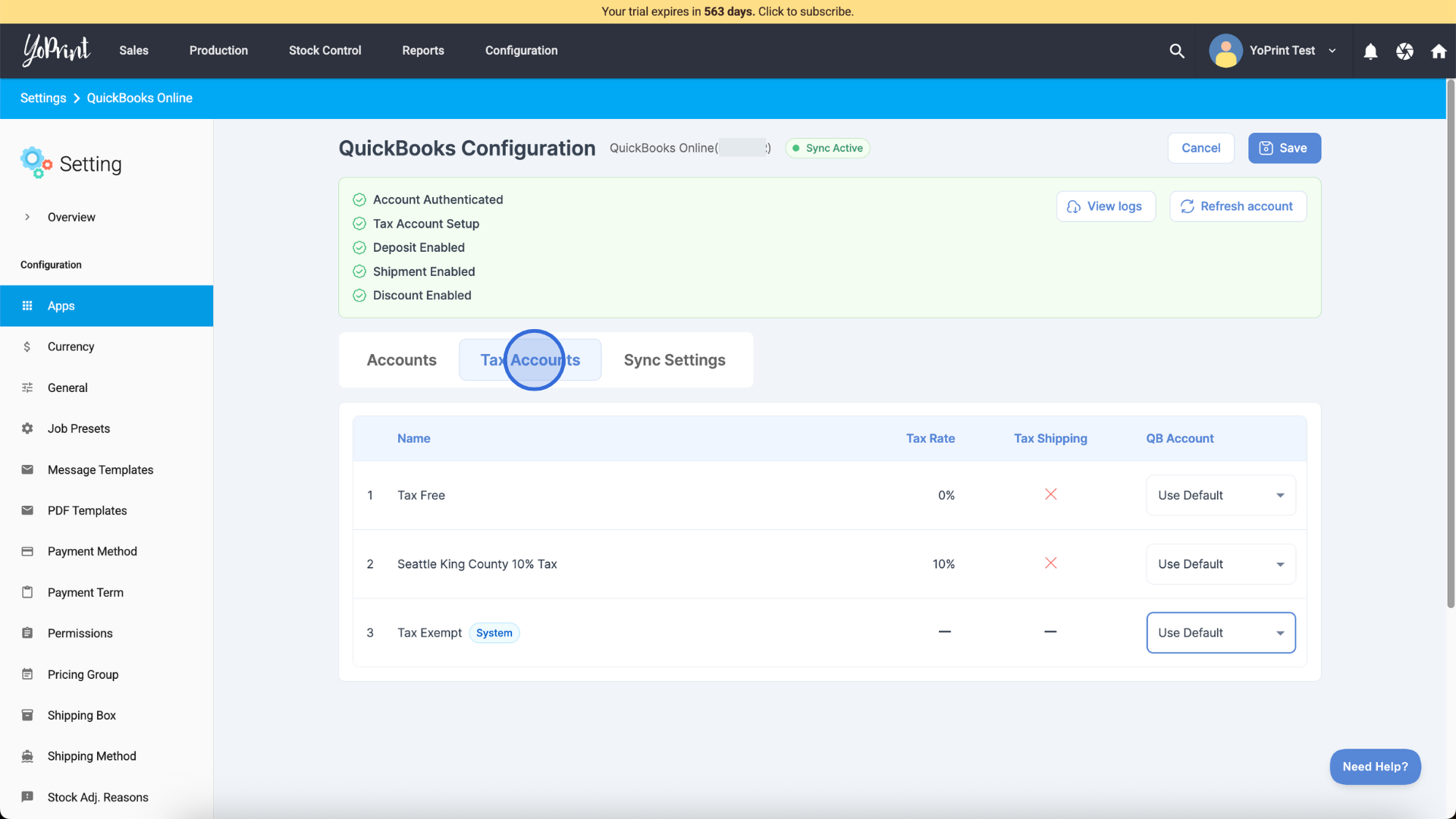
Task: Click the Cancel button
Action: pos(1200,148)
